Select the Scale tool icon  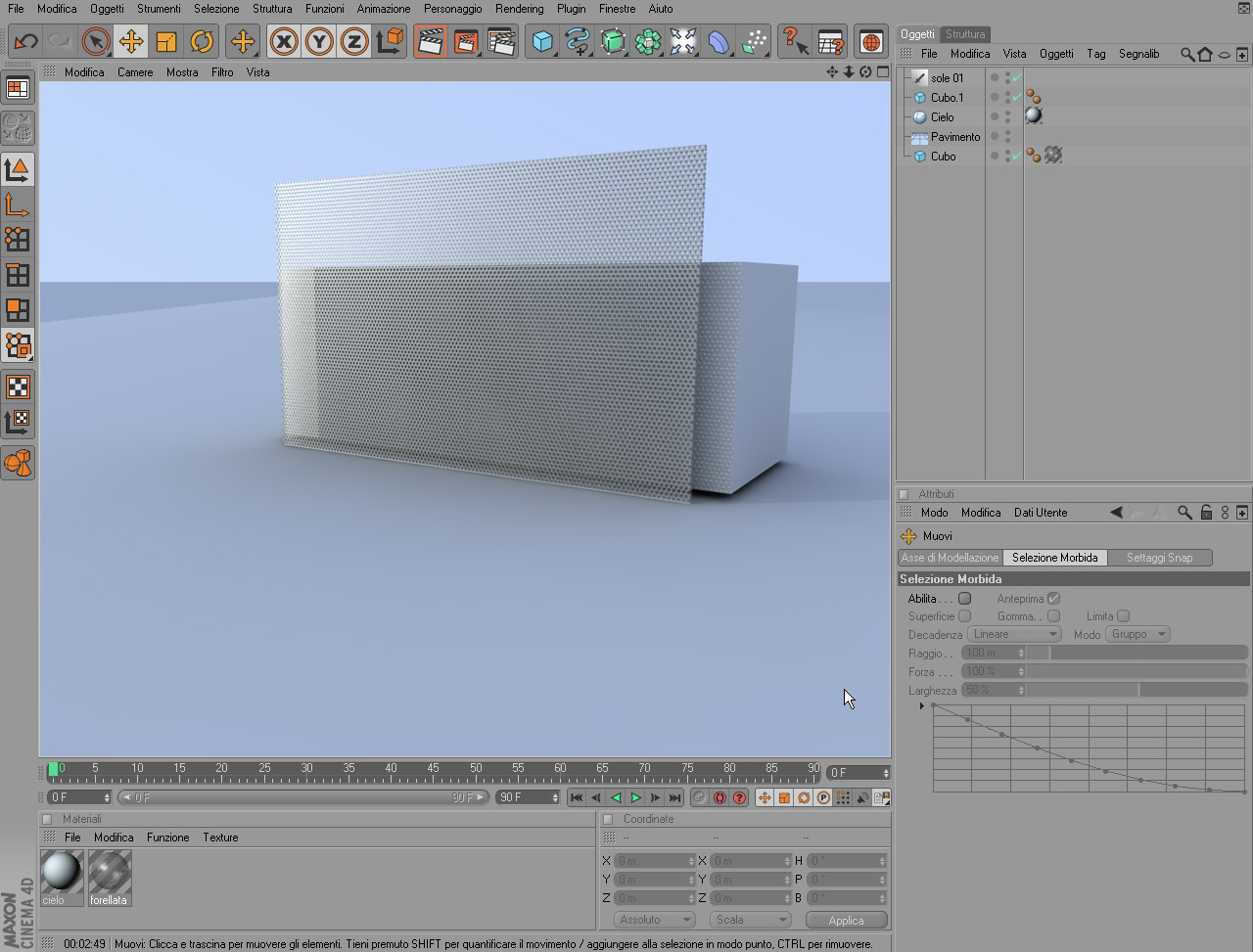[x=166, y=41]
